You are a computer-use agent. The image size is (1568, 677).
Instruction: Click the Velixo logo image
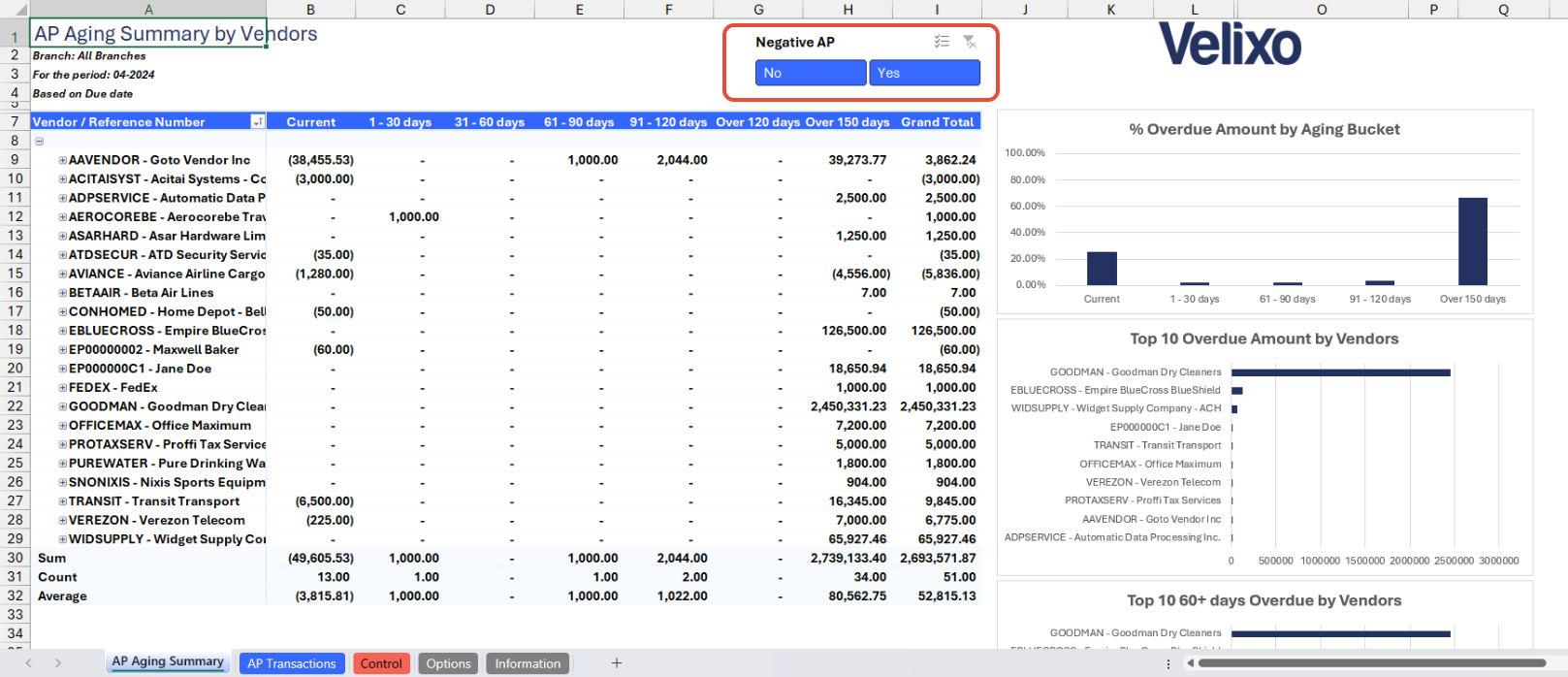1230,45
